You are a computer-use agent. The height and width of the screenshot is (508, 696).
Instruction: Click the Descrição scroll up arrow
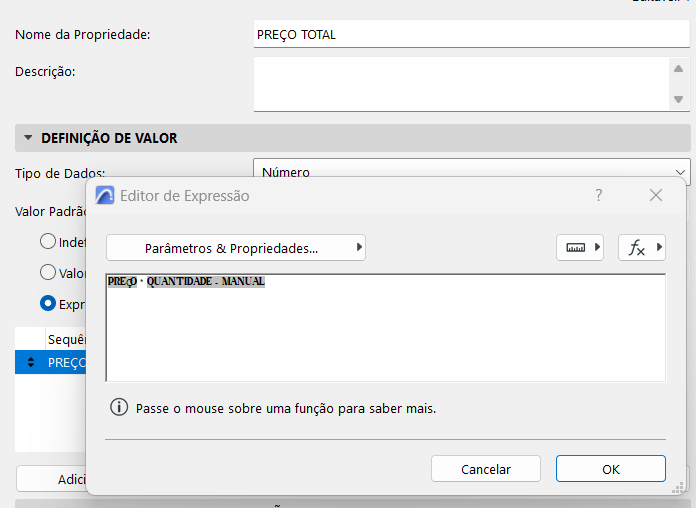click(678, 69)
